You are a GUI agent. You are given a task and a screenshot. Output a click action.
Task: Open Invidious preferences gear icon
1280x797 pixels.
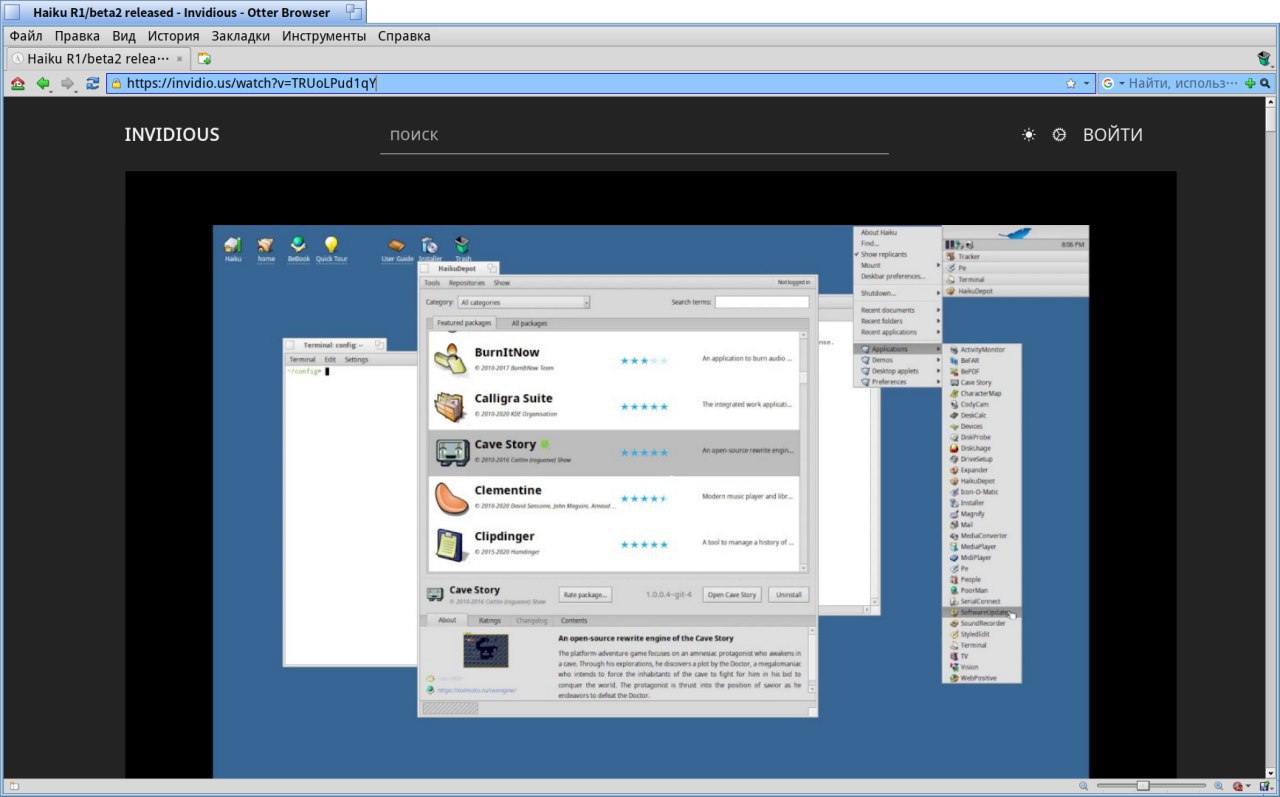point(1059,135)
